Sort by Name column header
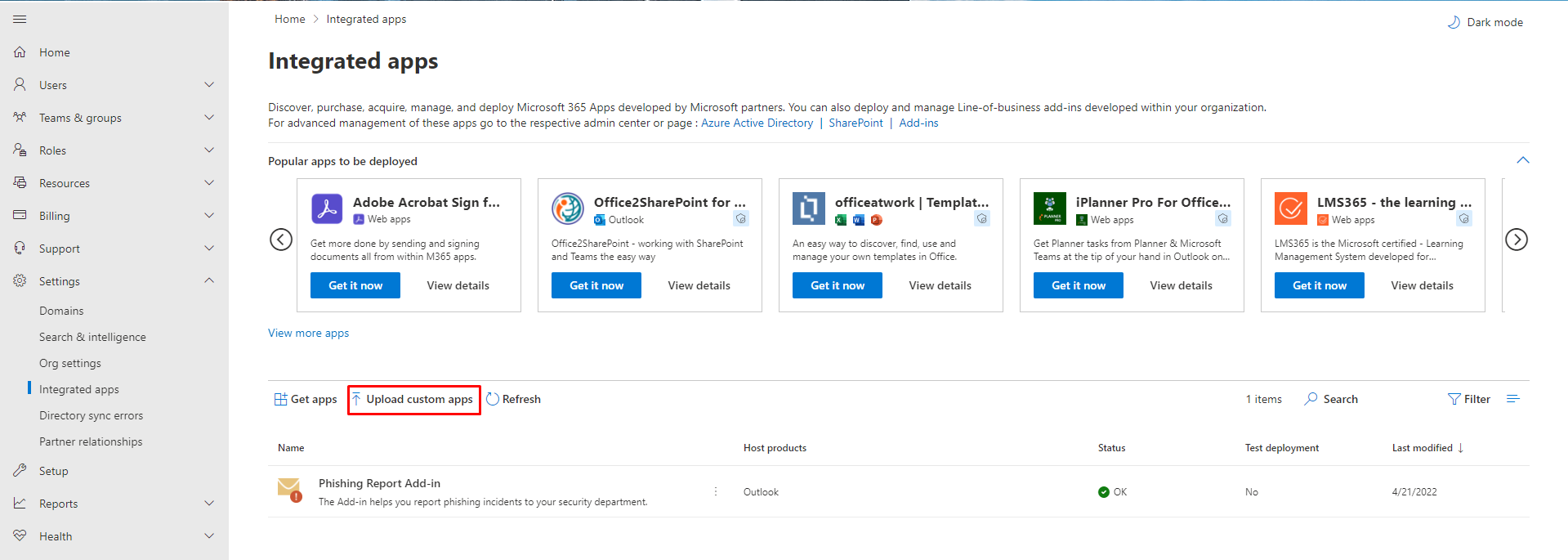 291,448
